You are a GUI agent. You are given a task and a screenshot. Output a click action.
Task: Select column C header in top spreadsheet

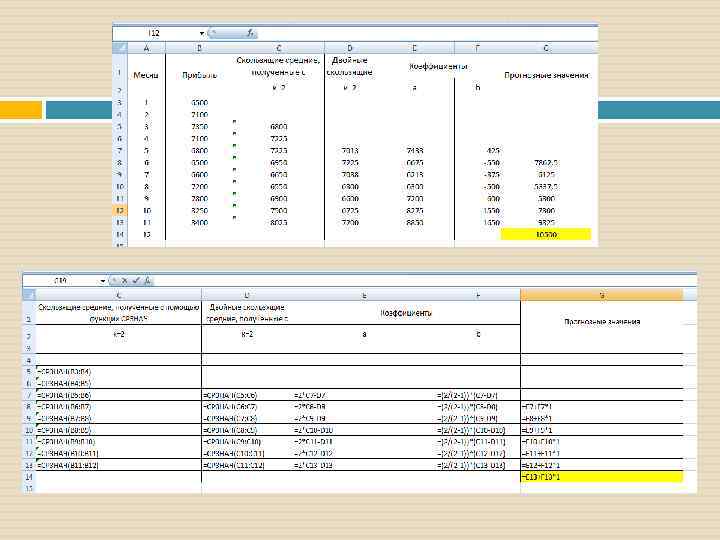(x=279, y=48)
